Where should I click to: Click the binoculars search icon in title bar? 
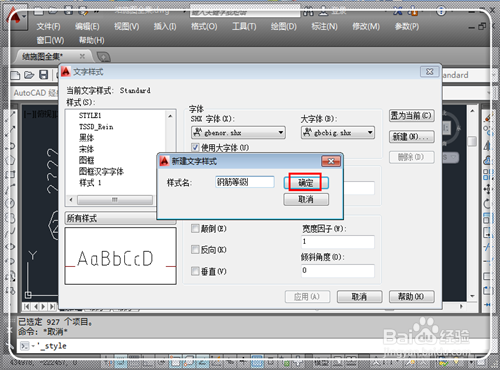[x=308, y=12]
